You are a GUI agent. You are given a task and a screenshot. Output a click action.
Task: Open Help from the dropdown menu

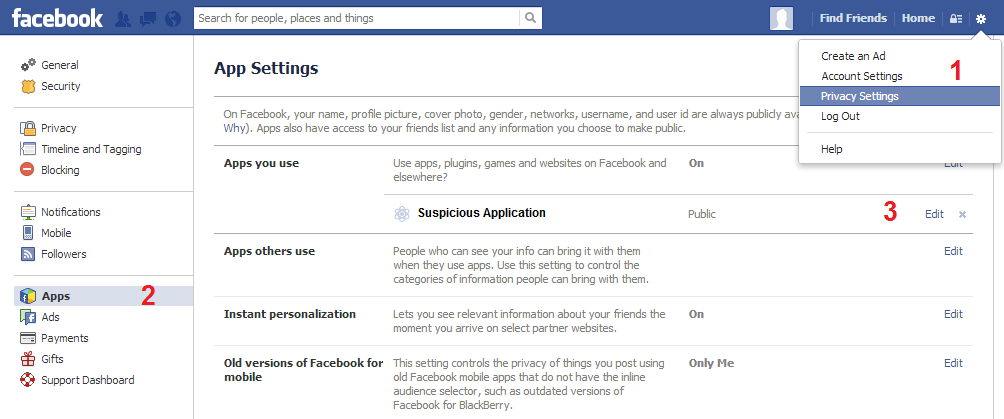832,149
